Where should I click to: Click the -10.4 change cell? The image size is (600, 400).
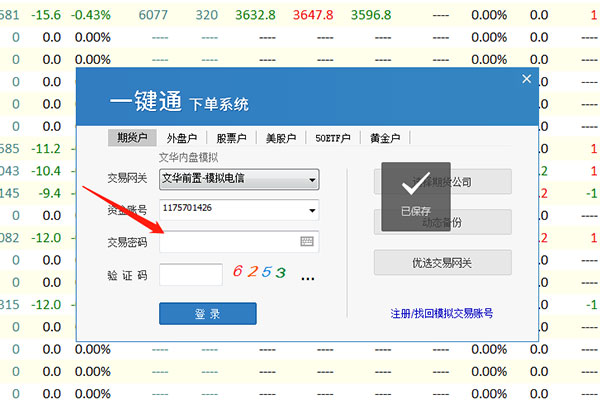46,171
